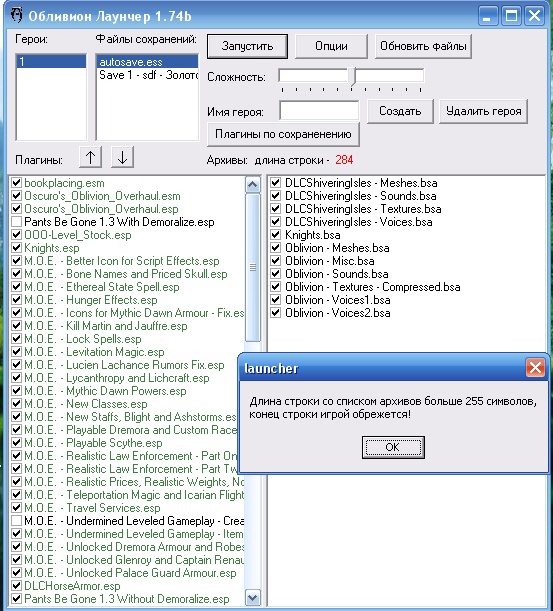Focus the Имя героя input field
The width and height of the screenshot is (553, 611).
pyautogui.click(x=319, y=111)
